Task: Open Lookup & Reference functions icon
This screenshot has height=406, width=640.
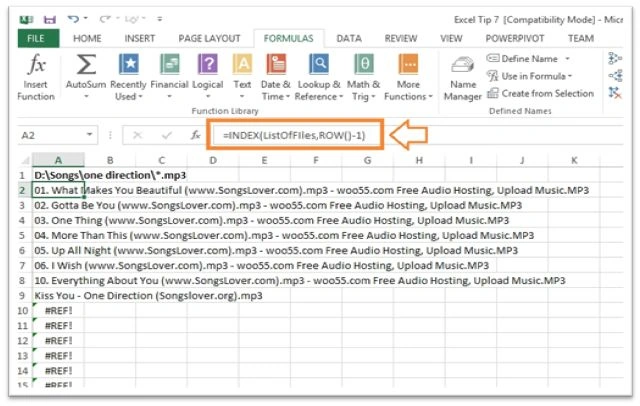Action: point(319,64)
